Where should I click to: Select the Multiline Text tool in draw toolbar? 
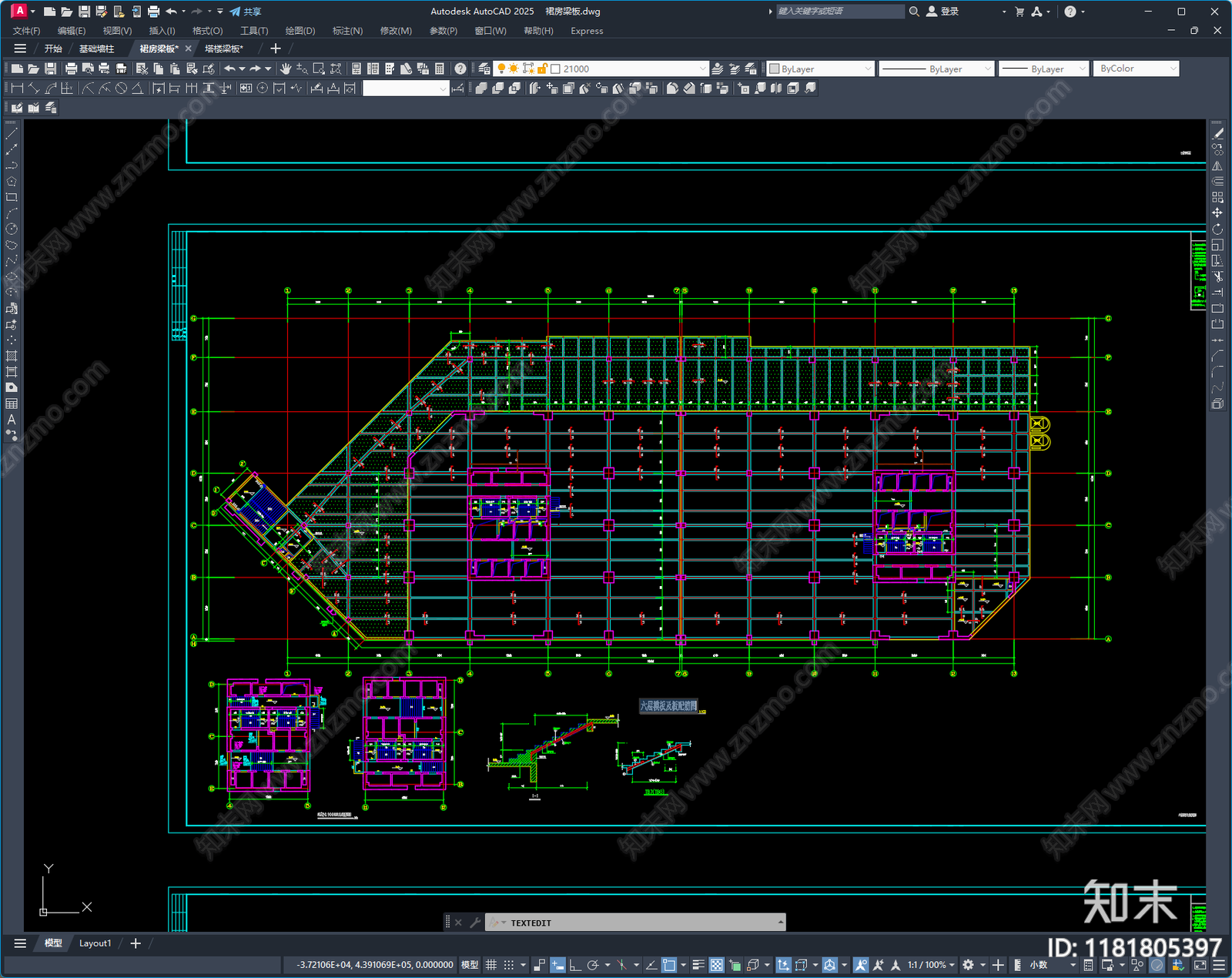point(12,420)
